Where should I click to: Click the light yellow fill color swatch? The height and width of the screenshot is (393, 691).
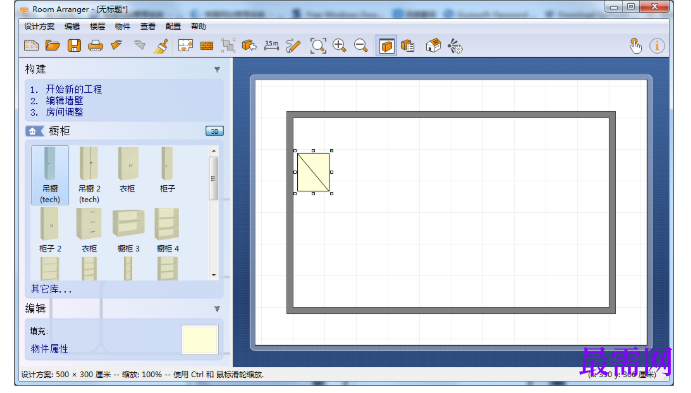[x=200, y=339]
